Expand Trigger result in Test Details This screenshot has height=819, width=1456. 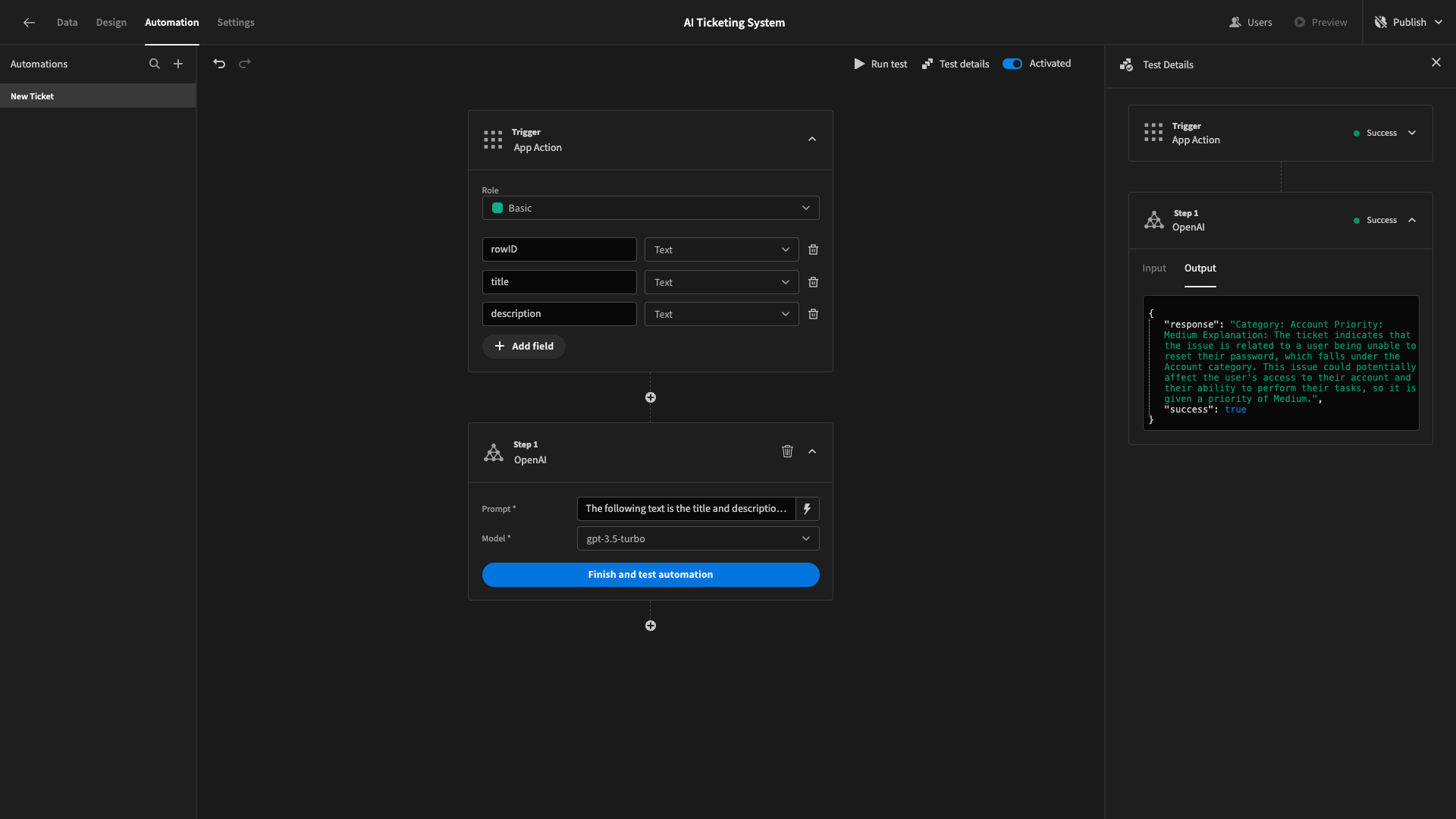pyautogui.click(x=1412, y=133)
